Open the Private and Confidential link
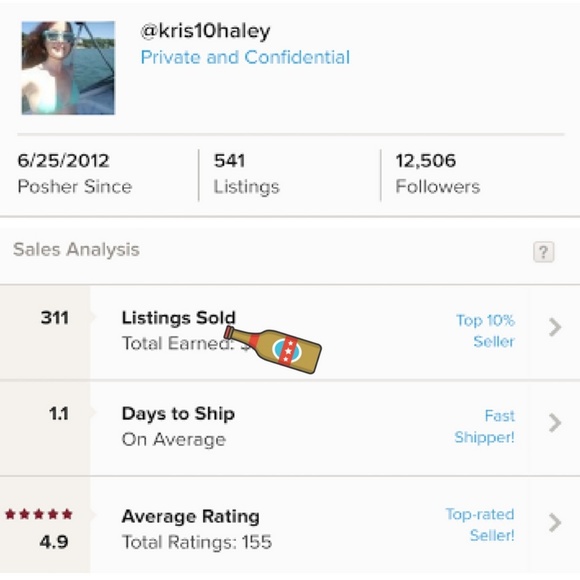This screenshot has width=580, height=580. coord(245,58)
